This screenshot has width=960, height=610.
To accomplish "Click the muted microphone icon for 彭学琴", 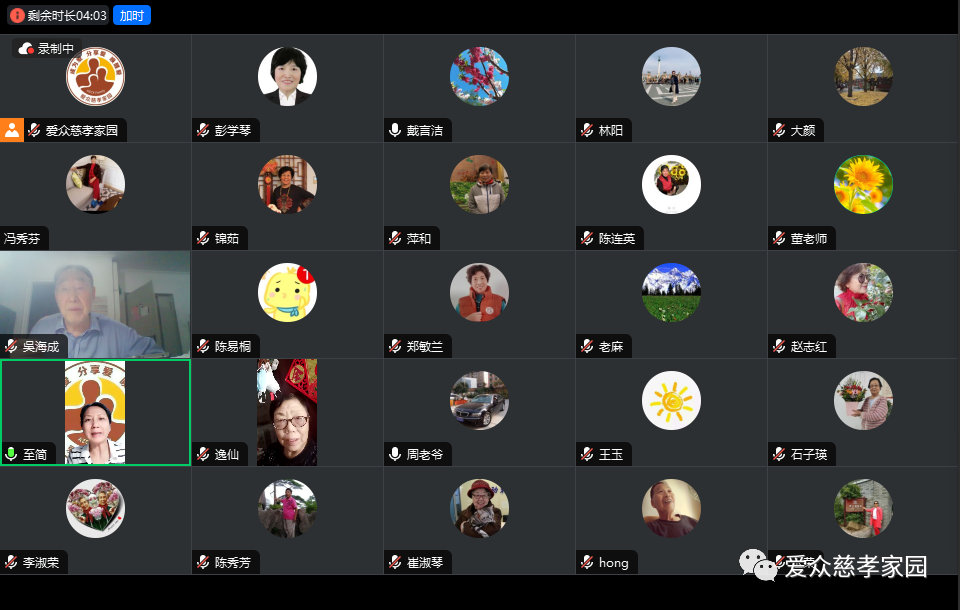I will coord(203,130).
